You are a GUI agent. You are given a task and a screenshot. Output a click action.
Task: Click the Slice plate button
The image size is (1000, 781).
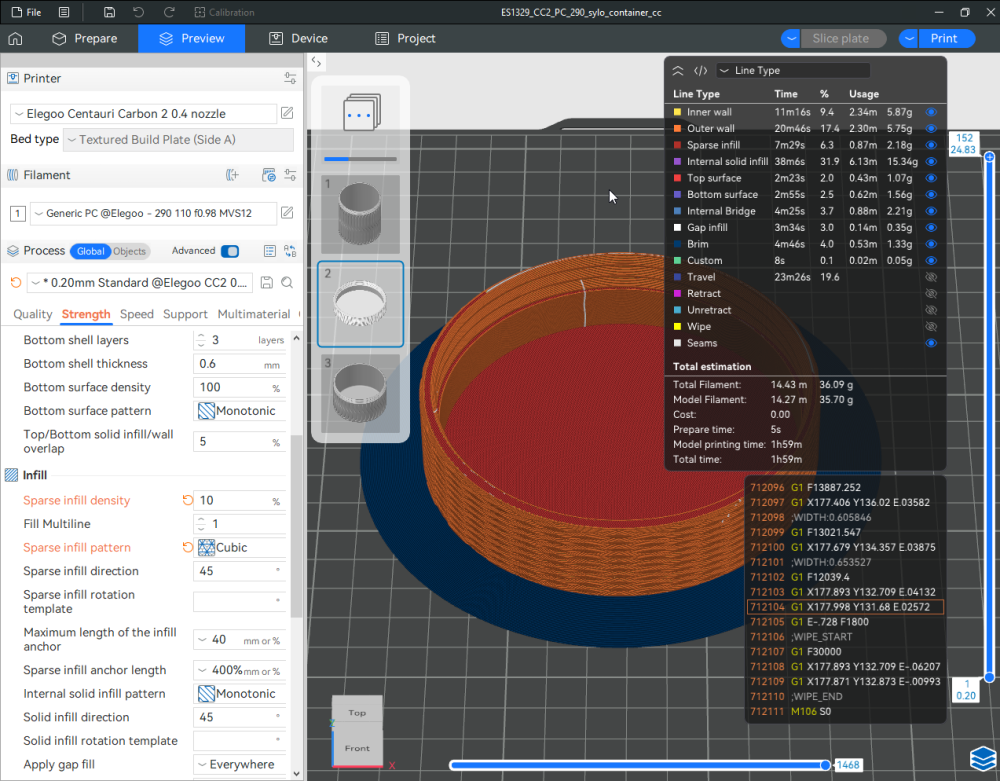pos(840,39)
